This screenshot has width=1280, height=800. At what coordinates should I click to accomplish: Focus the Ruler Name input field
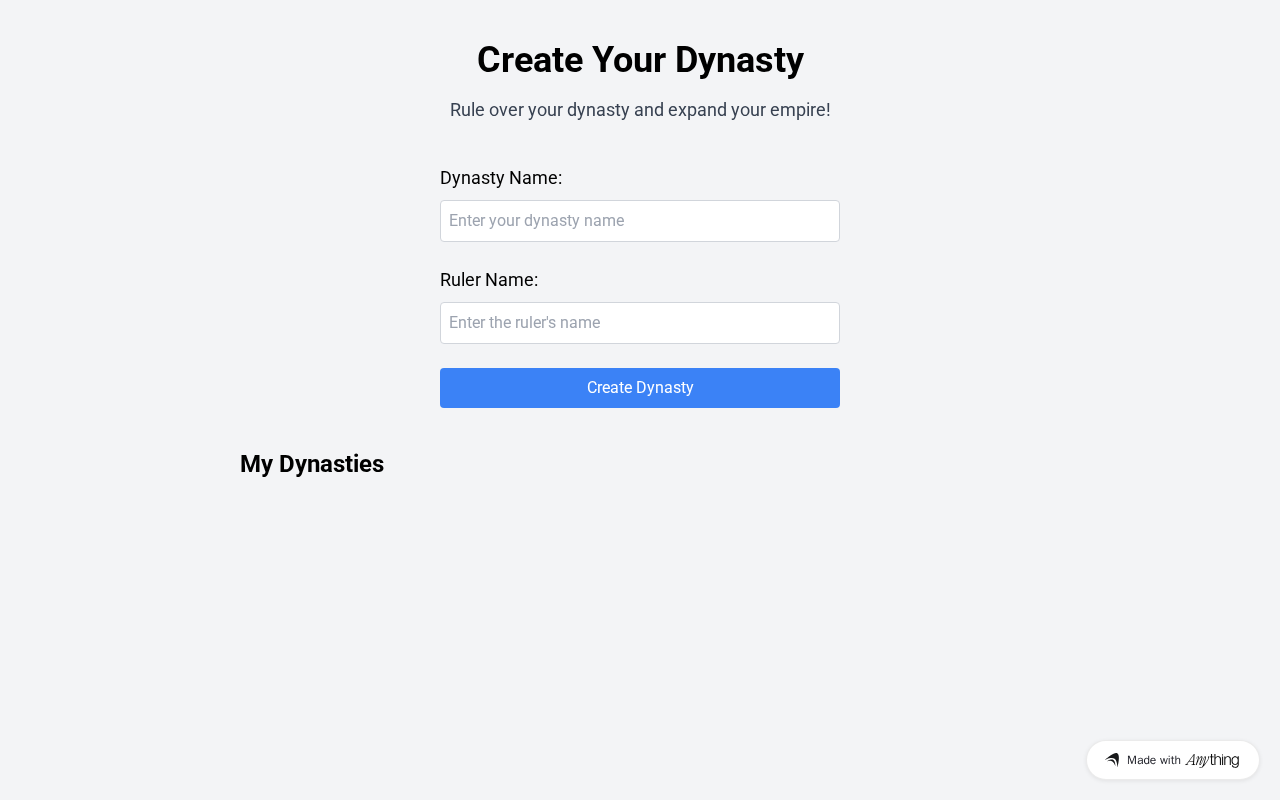click(640, 323)
